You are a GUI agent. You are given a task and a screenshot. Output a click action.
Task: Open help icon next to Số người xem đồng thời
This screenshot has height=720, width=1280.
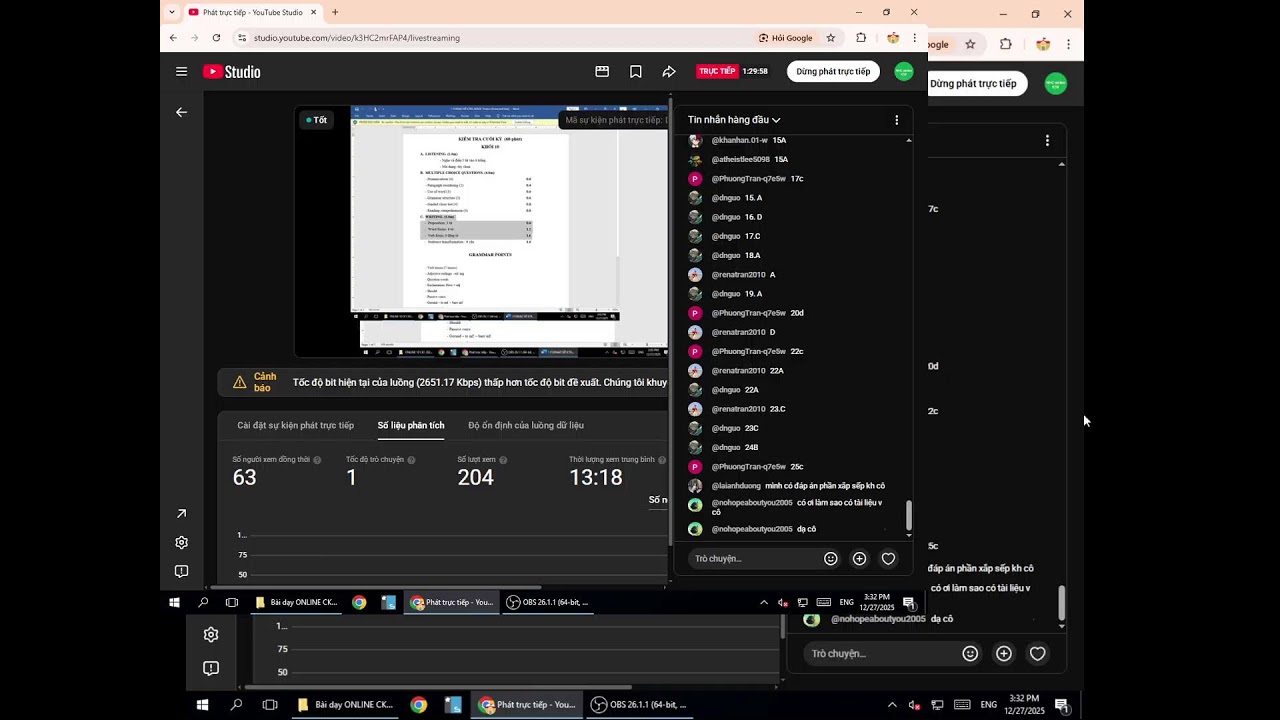click(317, 460)
